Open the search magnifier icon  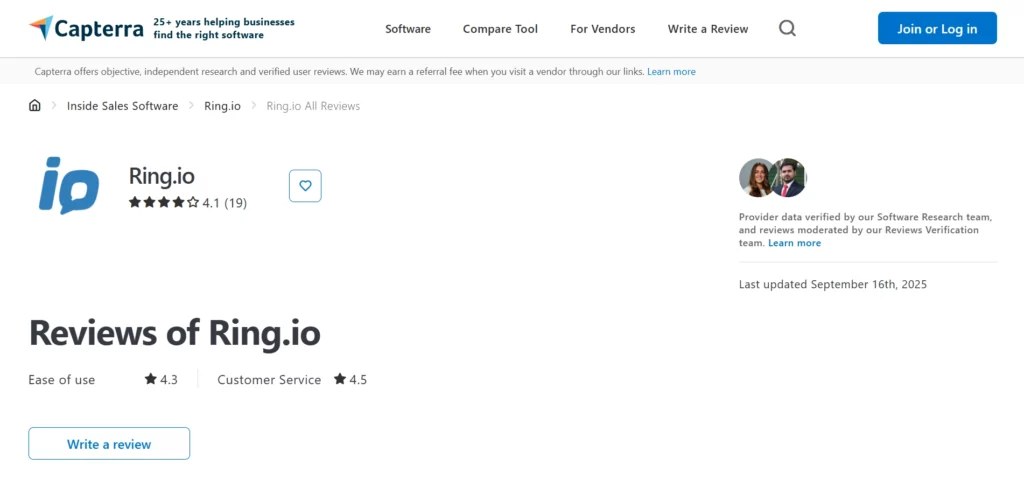787,28
